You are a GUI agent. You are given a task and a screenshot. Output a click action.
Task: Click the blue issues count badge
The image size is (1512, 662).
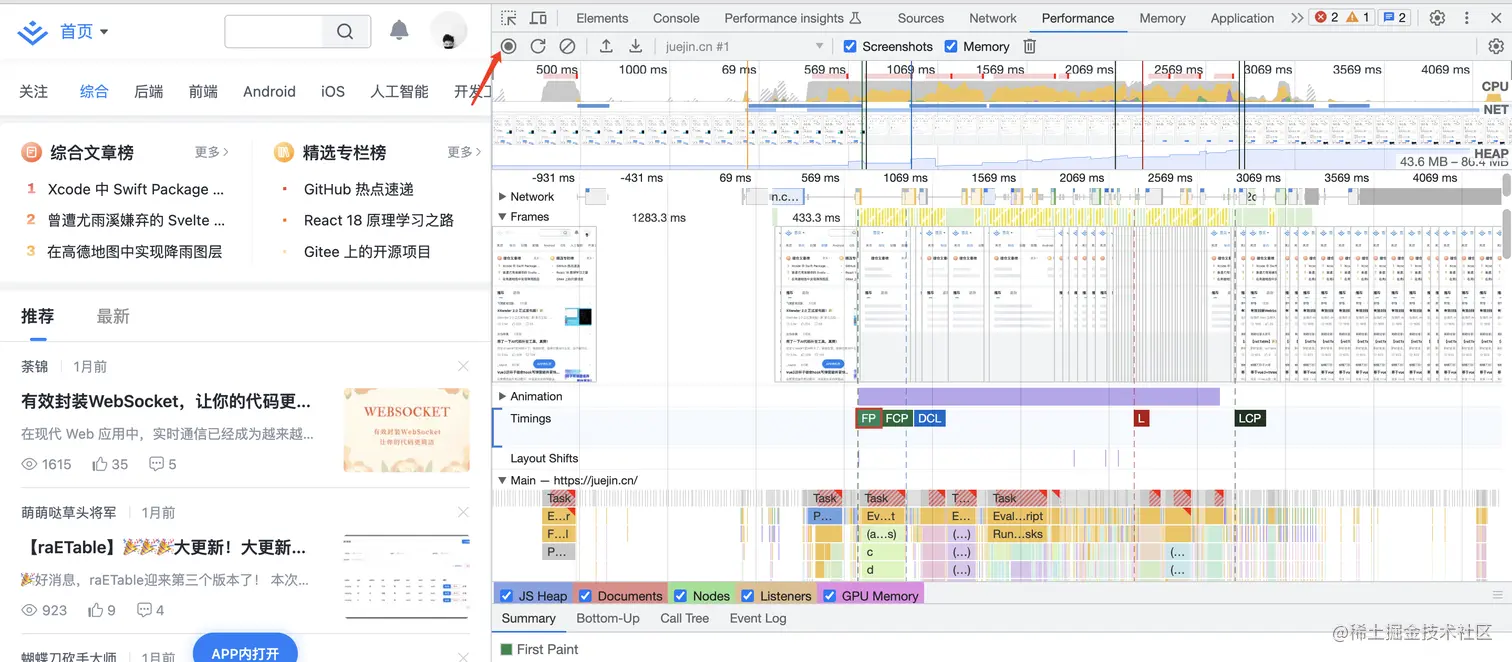point(1393,18)
